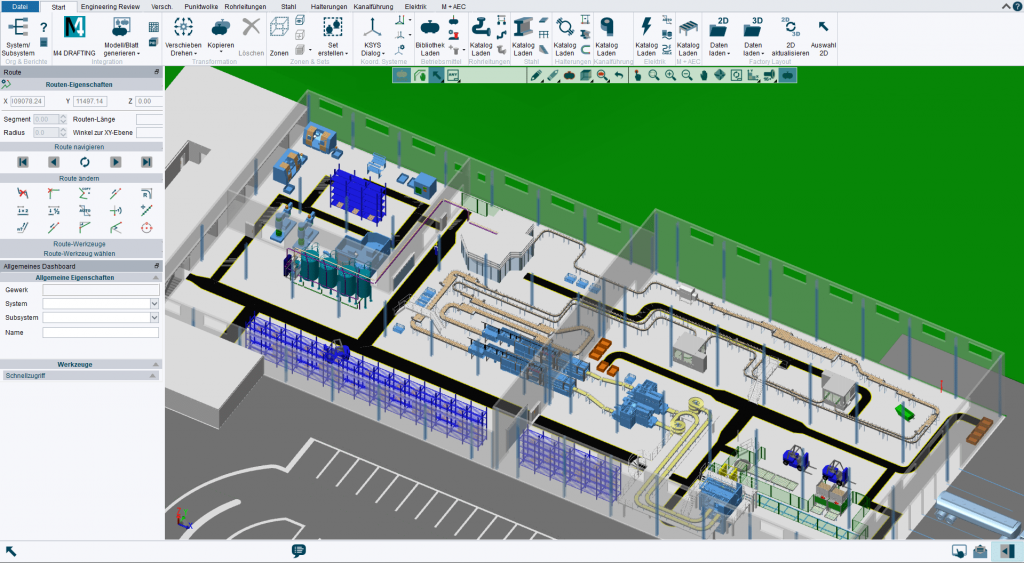Viewport: 1024px width, 563px height.
Task: Undock the Route panel
Action: (157, 72)
